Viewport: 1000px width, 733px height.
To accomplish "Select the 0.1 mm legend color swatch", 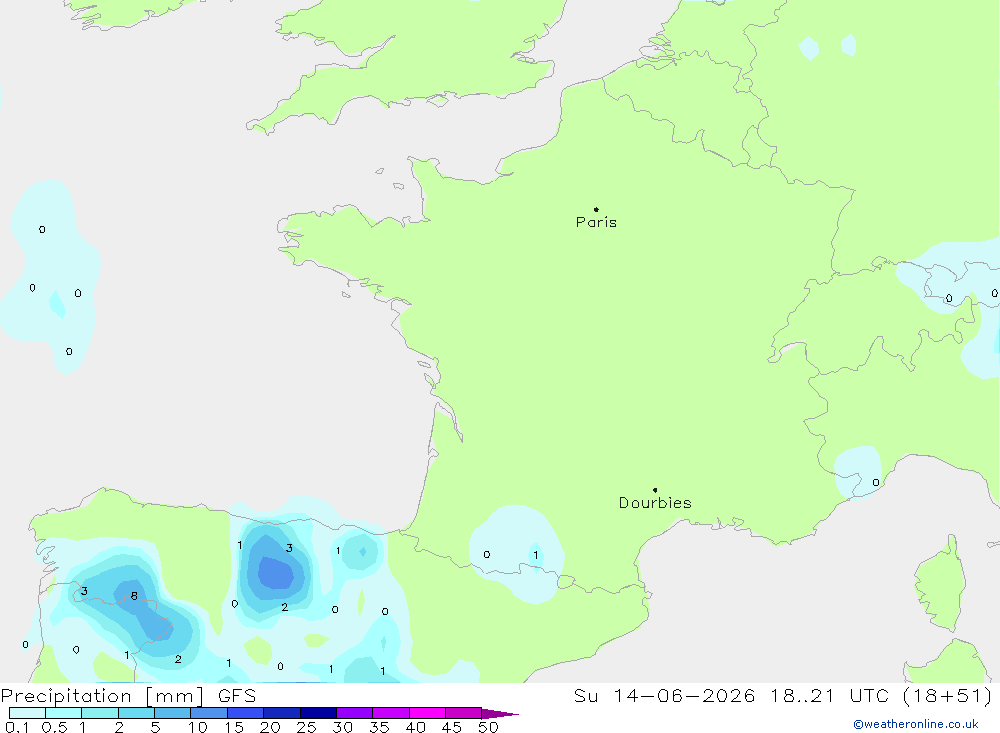I will (27, 713).
